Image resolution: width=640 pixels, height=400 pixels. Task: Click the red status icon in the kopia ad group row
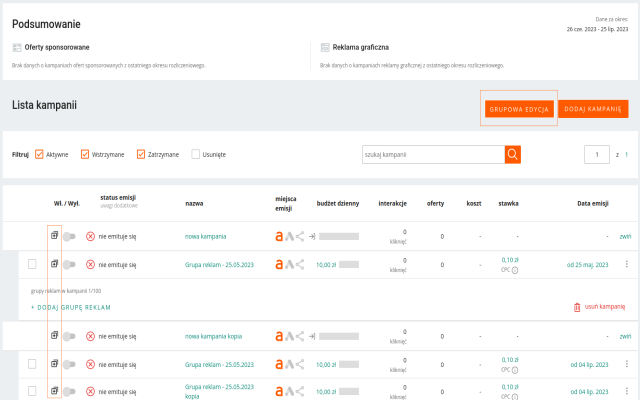pos(90,391)
